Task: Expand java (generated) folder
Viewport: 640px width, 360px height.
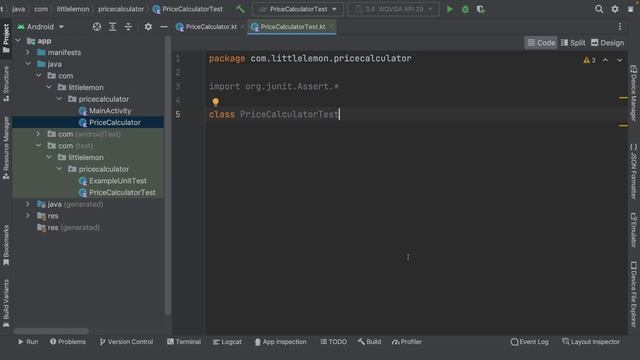Action: 28,204
